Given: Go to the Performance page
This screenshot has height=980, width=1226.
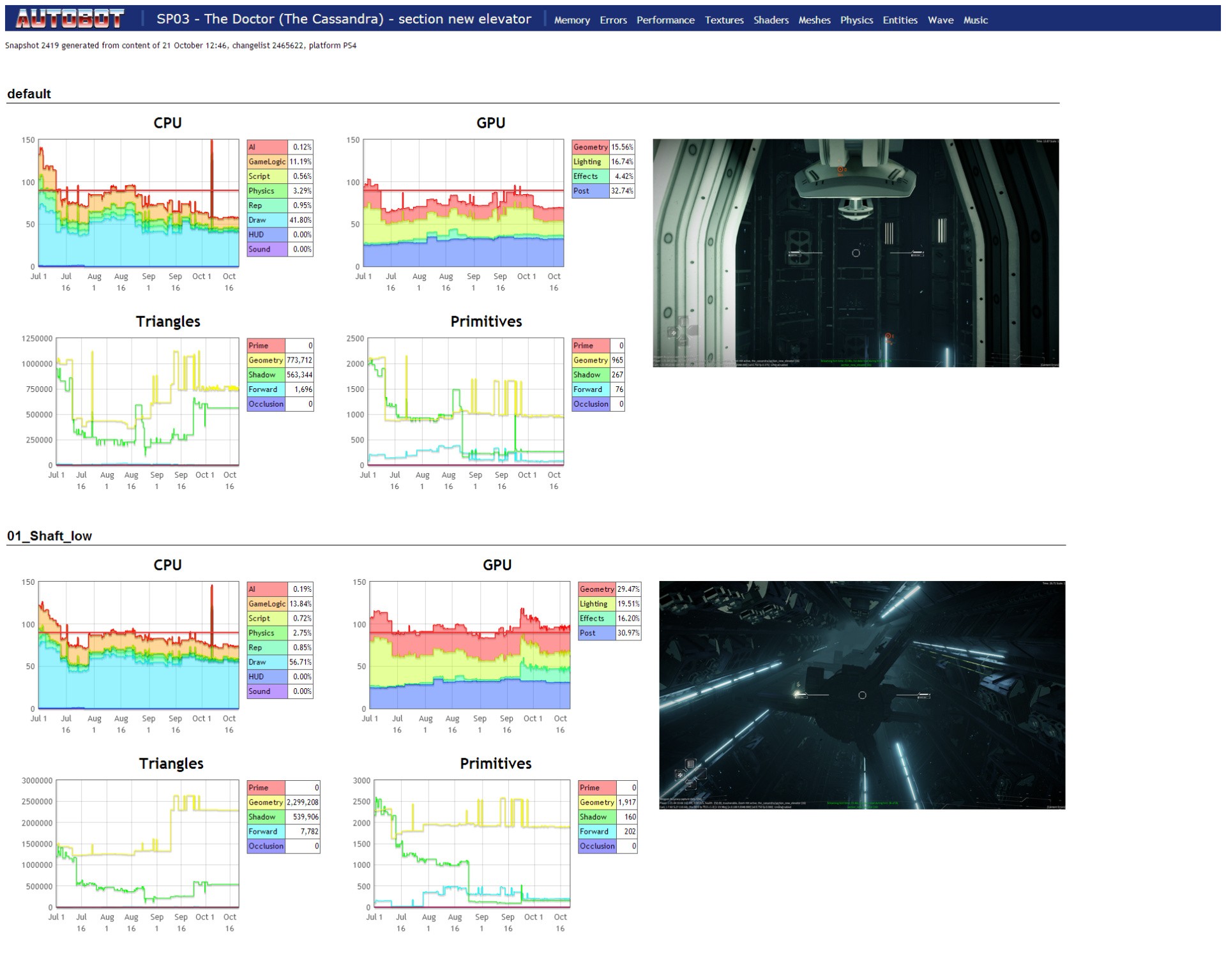Looking at the screenshot, I should coord(665,20).
